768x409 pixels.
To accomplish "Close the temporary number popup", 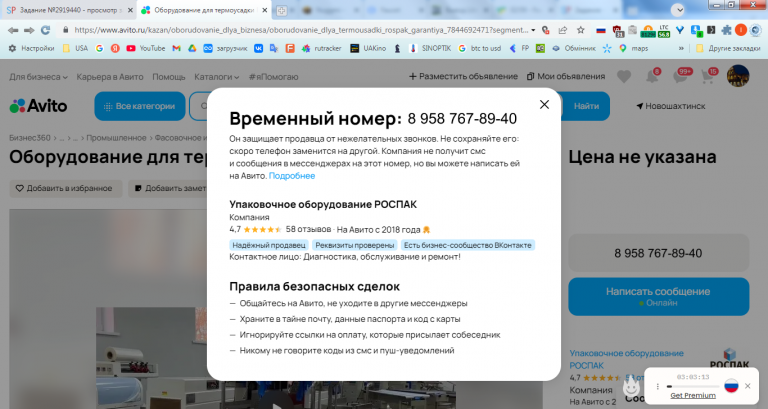I will point(544,104).
